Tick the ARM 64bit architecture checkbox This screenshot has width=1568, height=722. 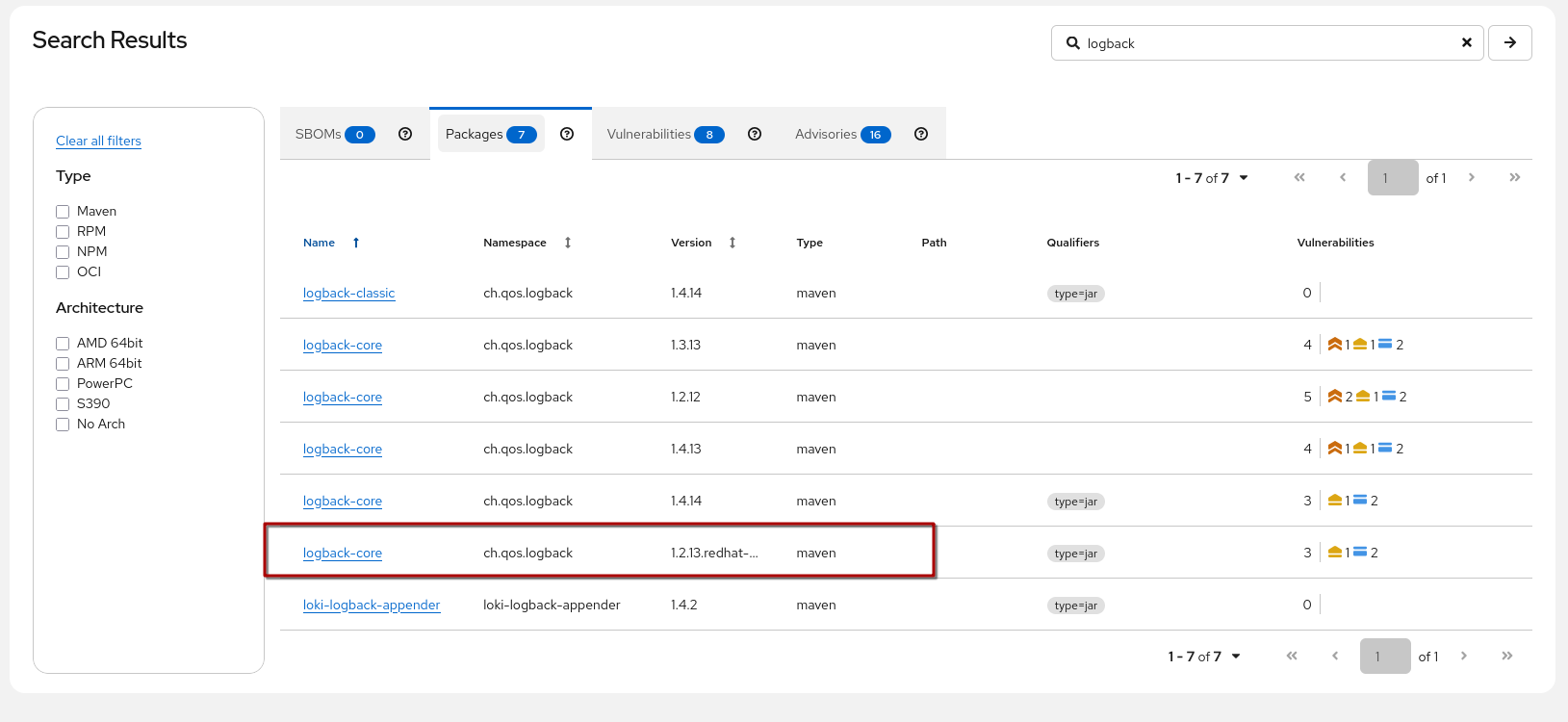click(63, 364)
